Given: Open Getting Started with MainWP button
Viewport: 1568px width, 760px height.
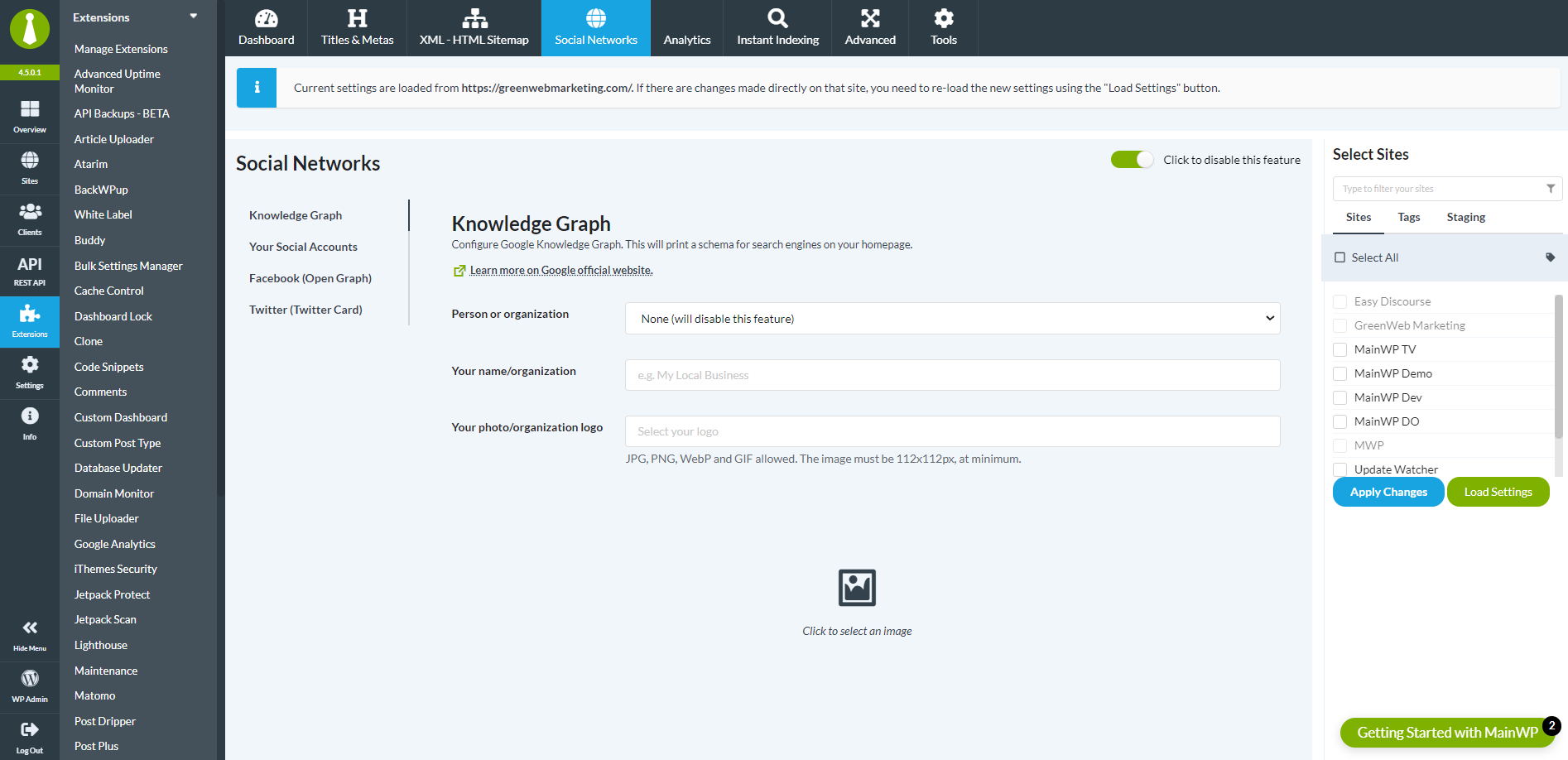Looking at the screenshot, I should click(1447, 733).
